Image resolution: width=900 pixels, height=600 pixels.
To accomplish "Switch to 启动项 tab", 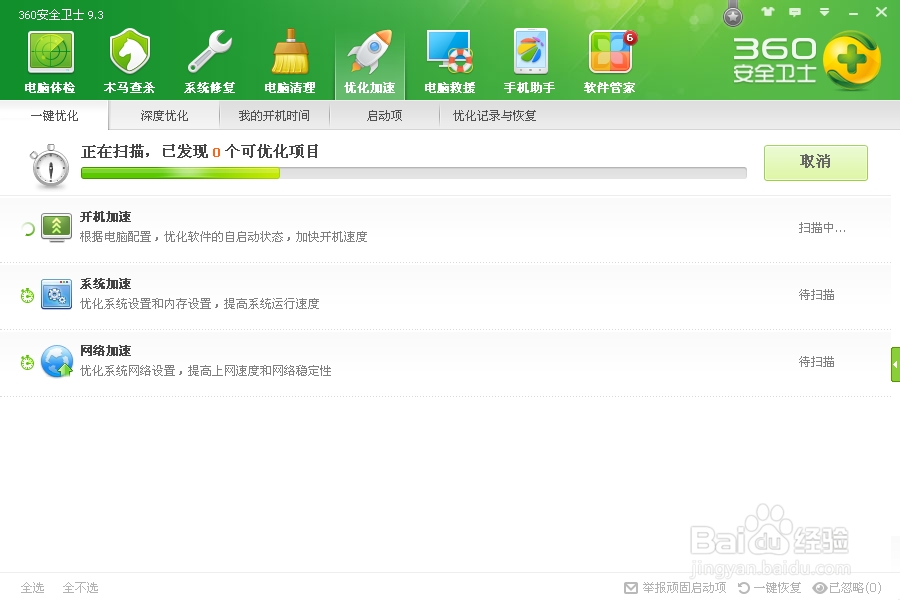I will [x=384, y=115].
